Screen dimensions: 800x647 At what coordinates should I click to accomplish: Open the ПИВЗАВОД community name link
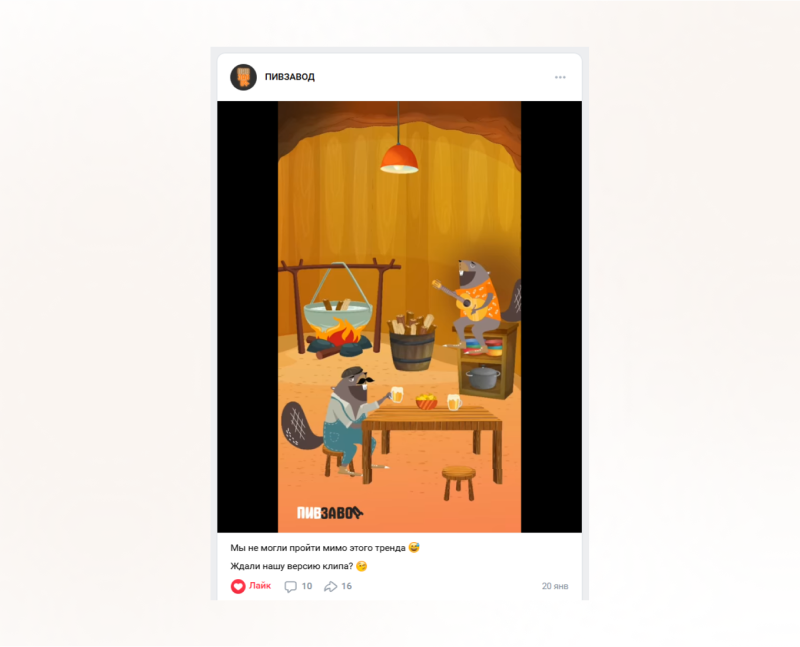(290, 77)
